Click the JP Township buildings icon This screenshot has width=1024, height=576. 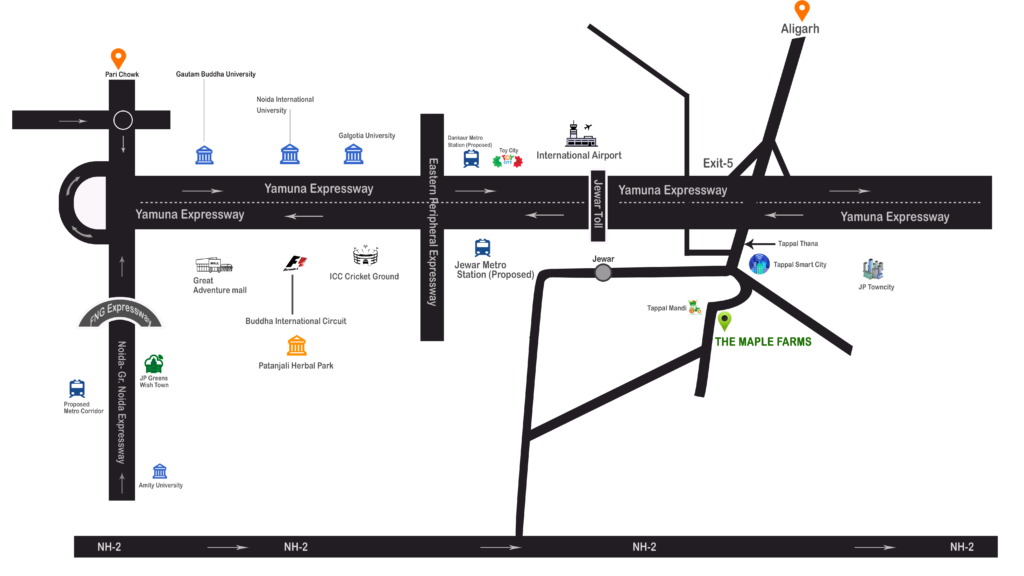pyautogui.click(x=873, y=269)
